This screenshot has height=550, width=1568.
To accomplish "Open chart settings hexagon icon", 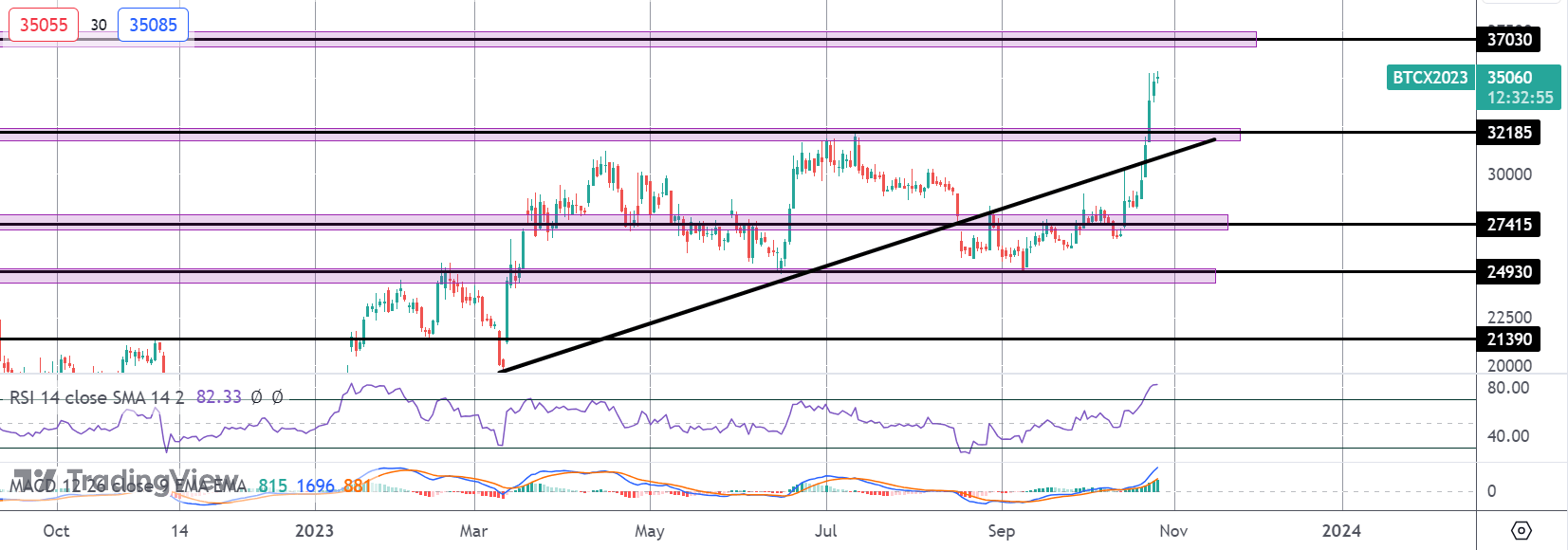I will 1522,530.
